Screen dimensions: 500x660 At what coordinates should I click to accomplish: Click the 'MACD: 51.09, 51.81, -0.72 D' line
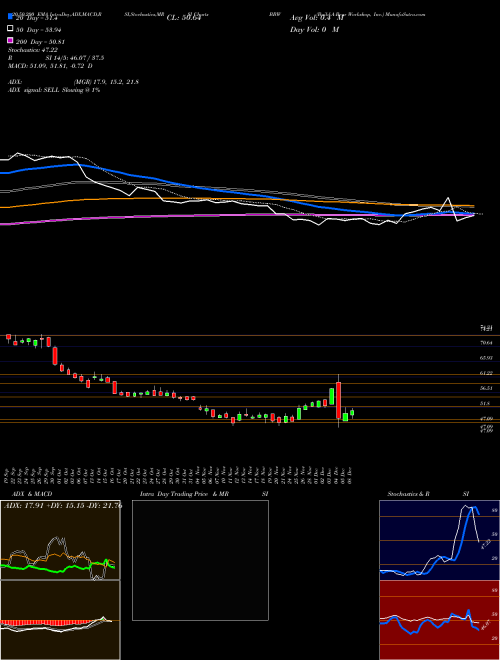click(x=50, y=66)
